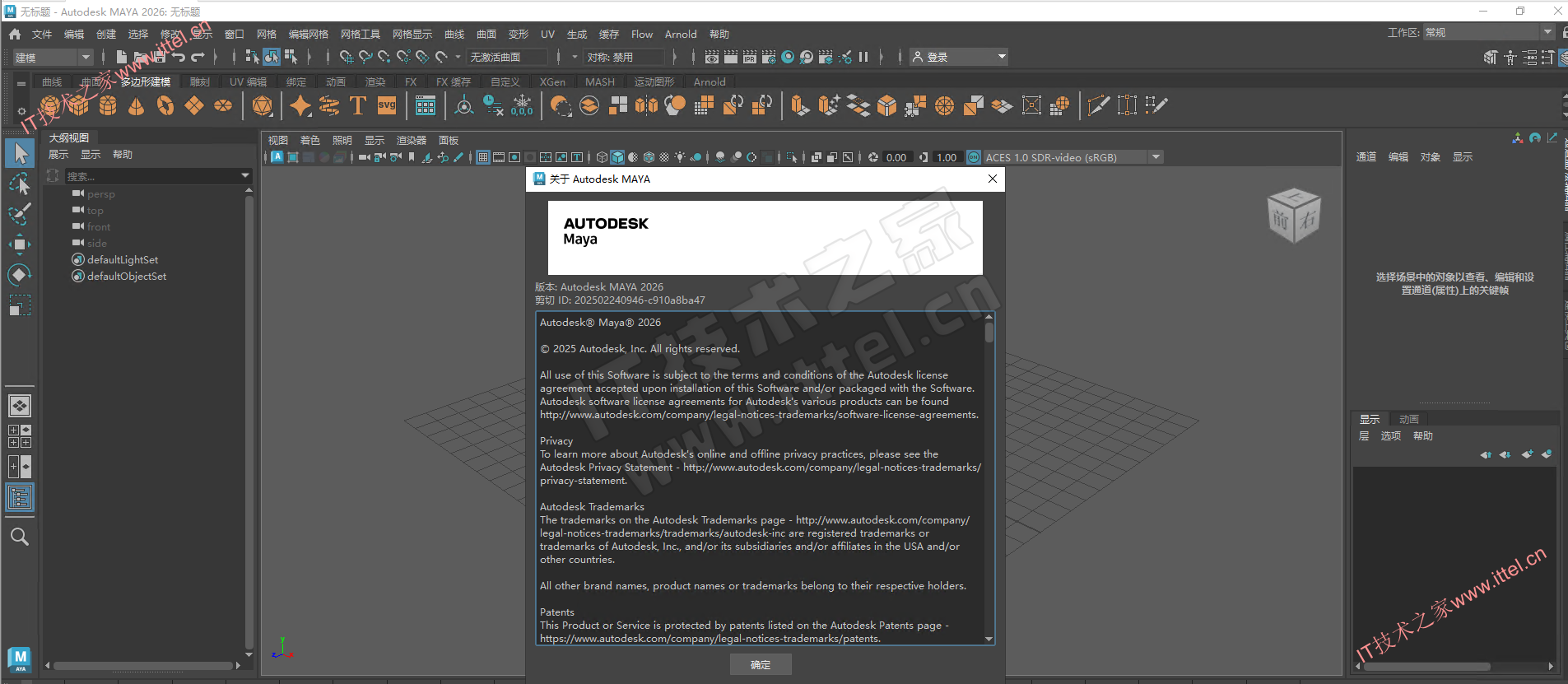Screen dimensions: 1568x684
Task: Activate the Lasso Select tool in toolbox
Action: [20, 184]
